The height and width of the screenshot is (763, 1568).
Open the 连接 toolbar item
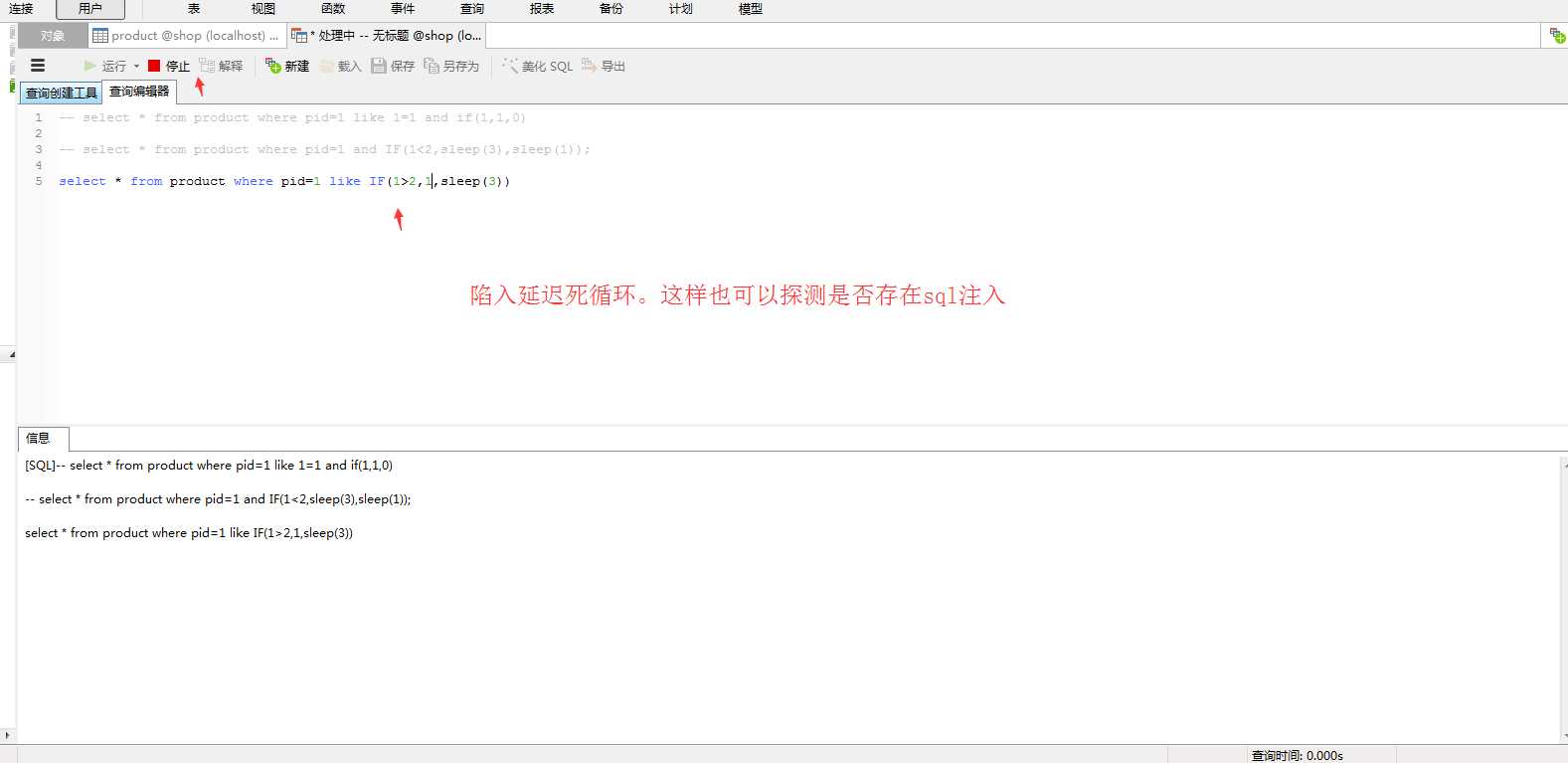pyautogui.click(x=21, y=9)
